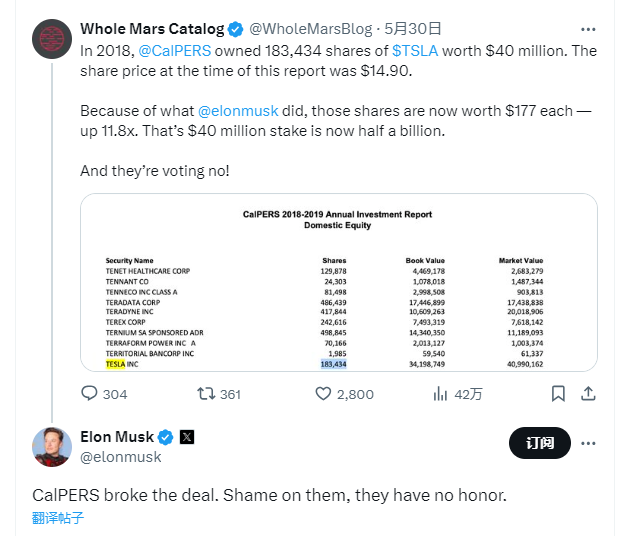The image size is (641, 536).
Task: Click Whole Mars Catalog verified badge
Action: (x=237, y=29)
